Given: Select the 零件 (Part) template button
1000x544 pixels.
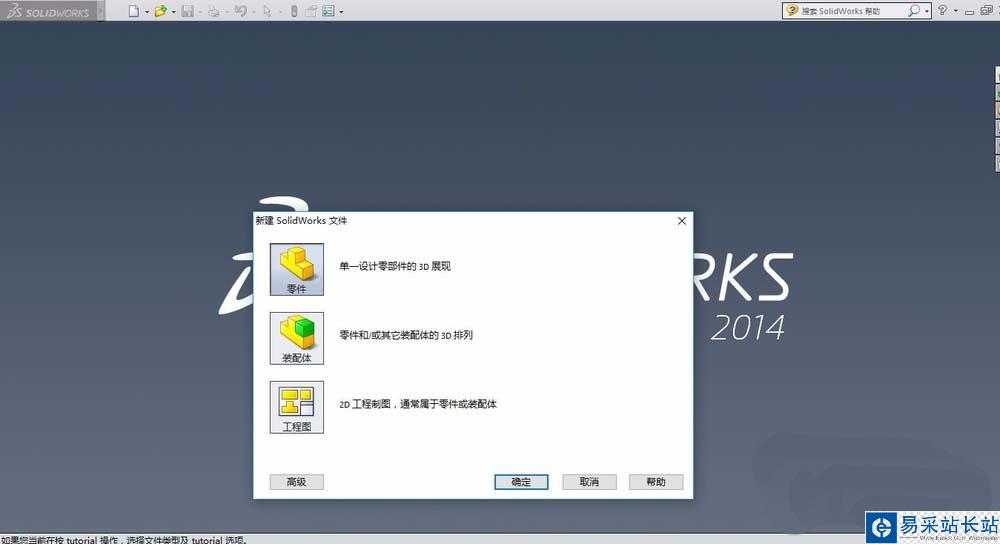Looking at the screenshot, I should point(297,269).
